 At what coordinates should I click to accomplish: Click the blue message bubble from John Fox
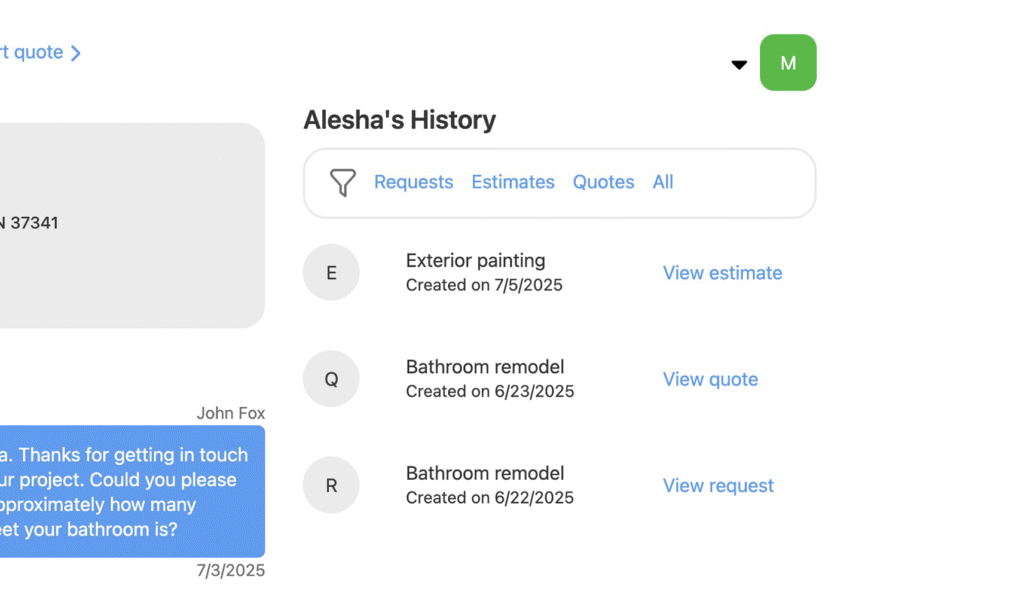[x=130, y=491]
